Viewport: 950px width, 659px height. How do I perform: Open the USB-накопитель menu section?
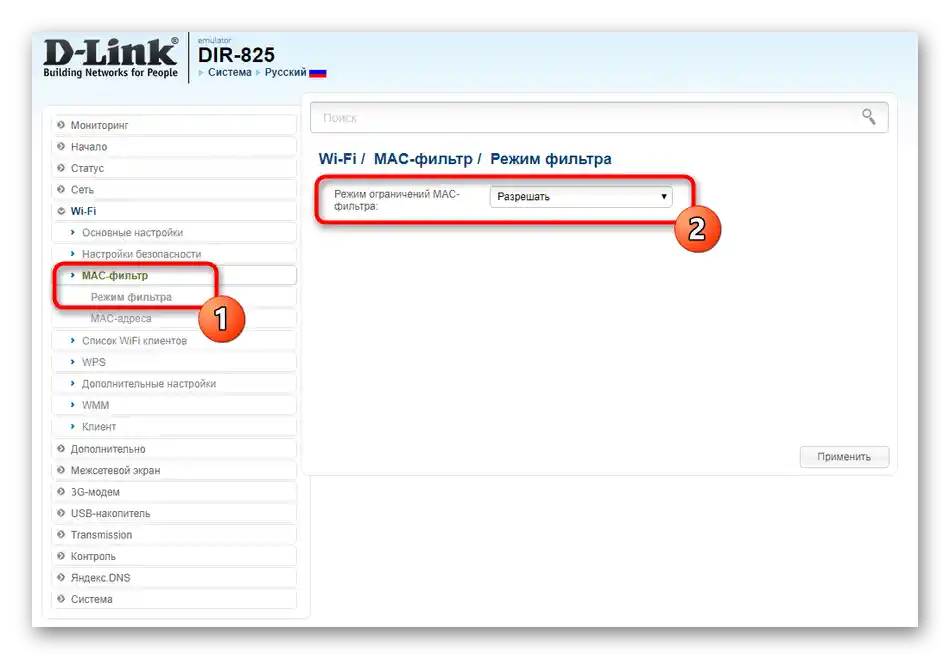coord(174,513)
